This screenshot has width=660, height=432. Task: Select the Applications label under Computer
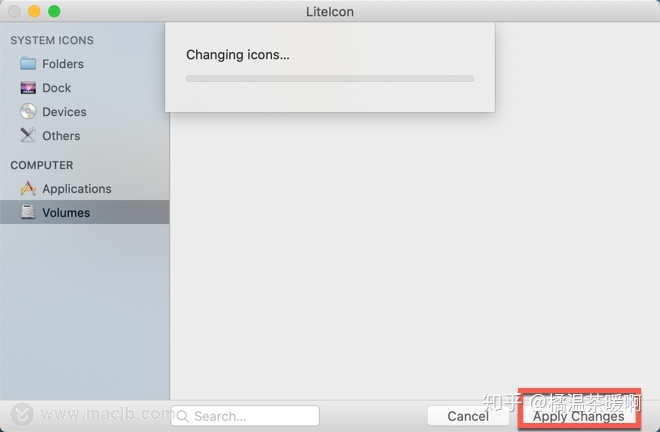(x=77, y=189)
